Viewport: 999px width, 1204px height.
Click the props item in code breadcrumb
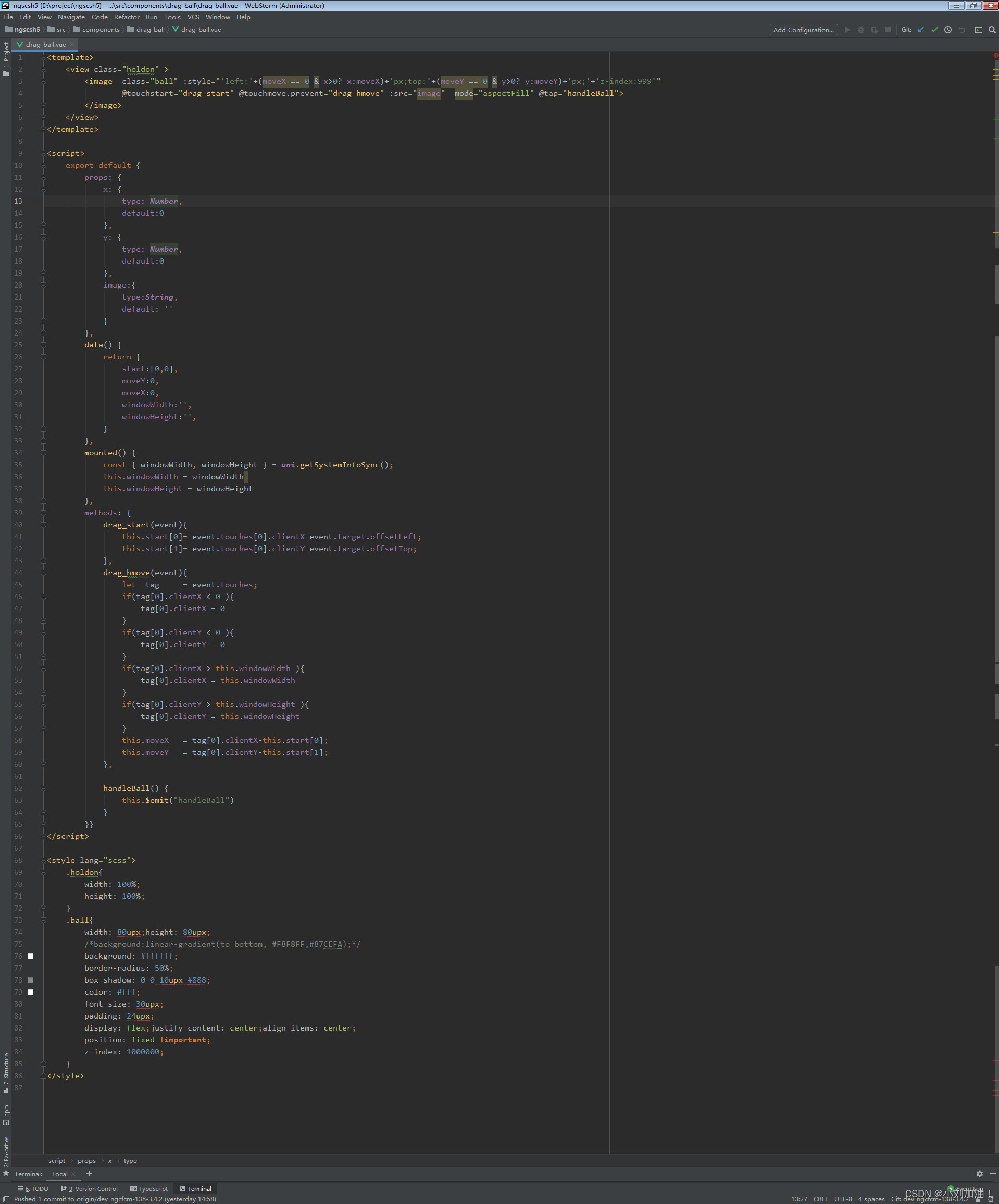[x=86, y=1160]
